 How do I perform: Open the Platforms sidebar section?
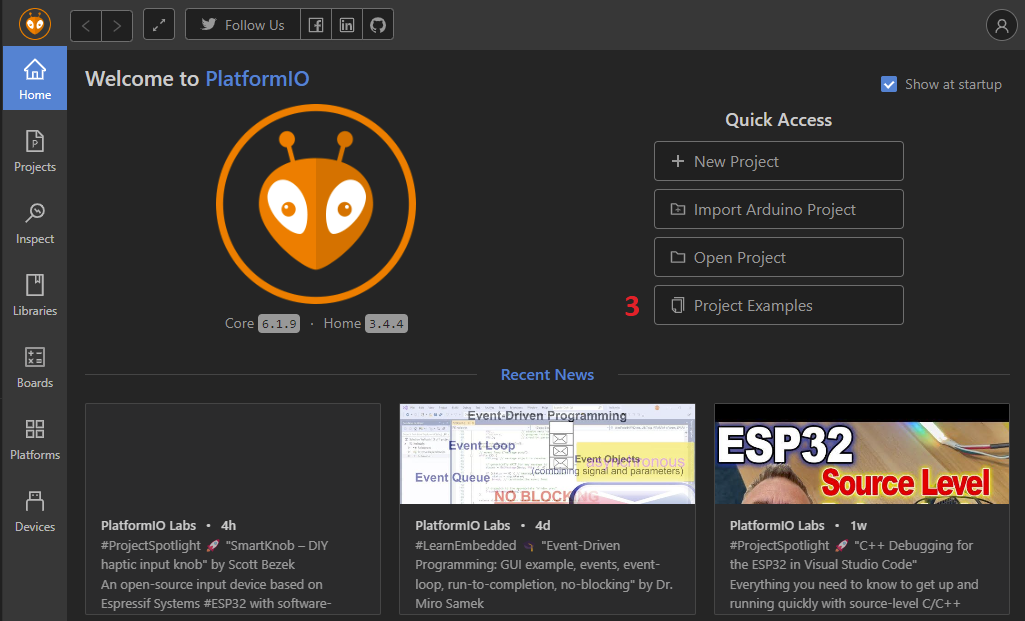pyautogui.click(x=35, y=439)
